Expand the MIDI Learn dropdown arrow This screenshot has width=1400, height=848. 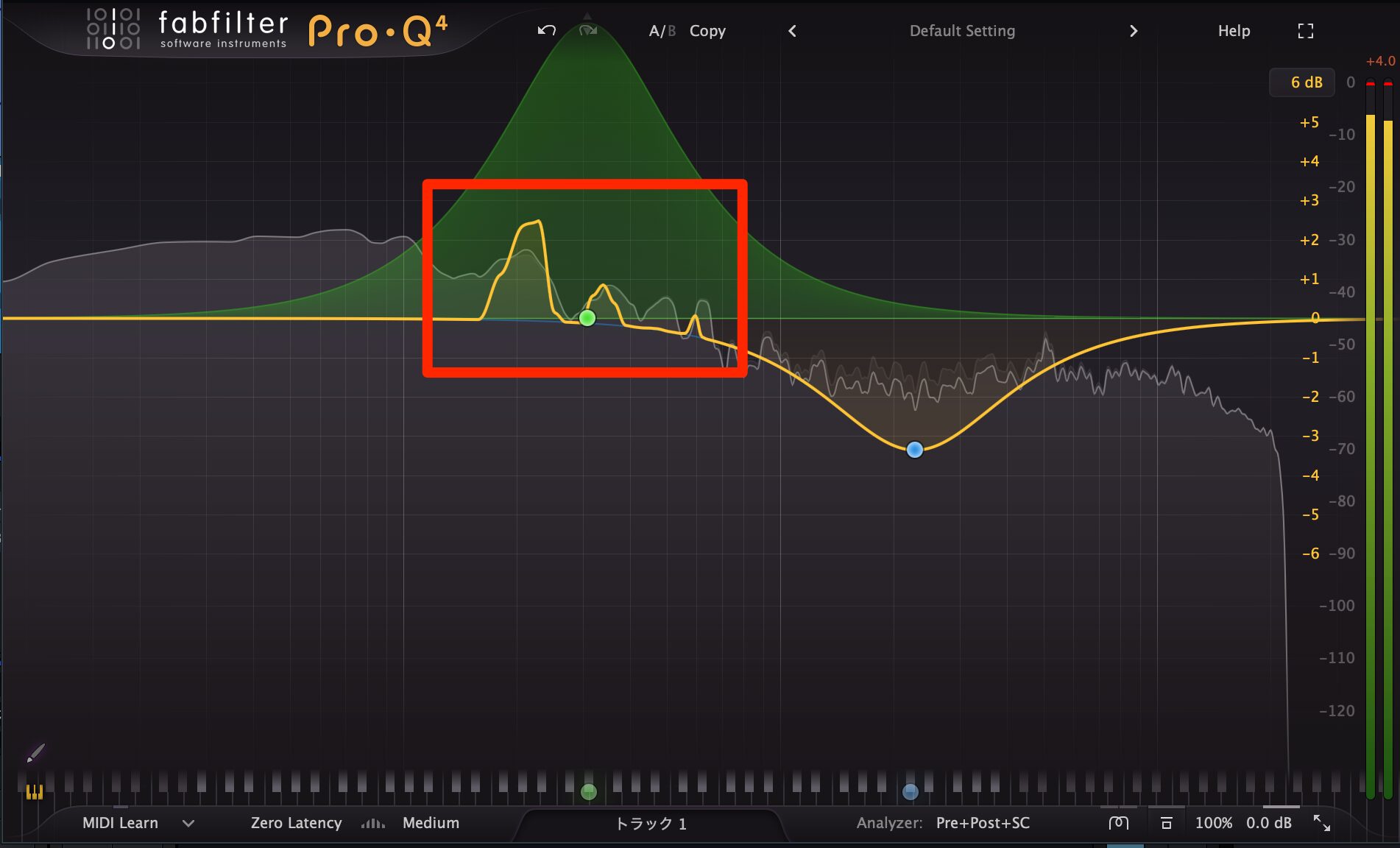pos(188,824)
